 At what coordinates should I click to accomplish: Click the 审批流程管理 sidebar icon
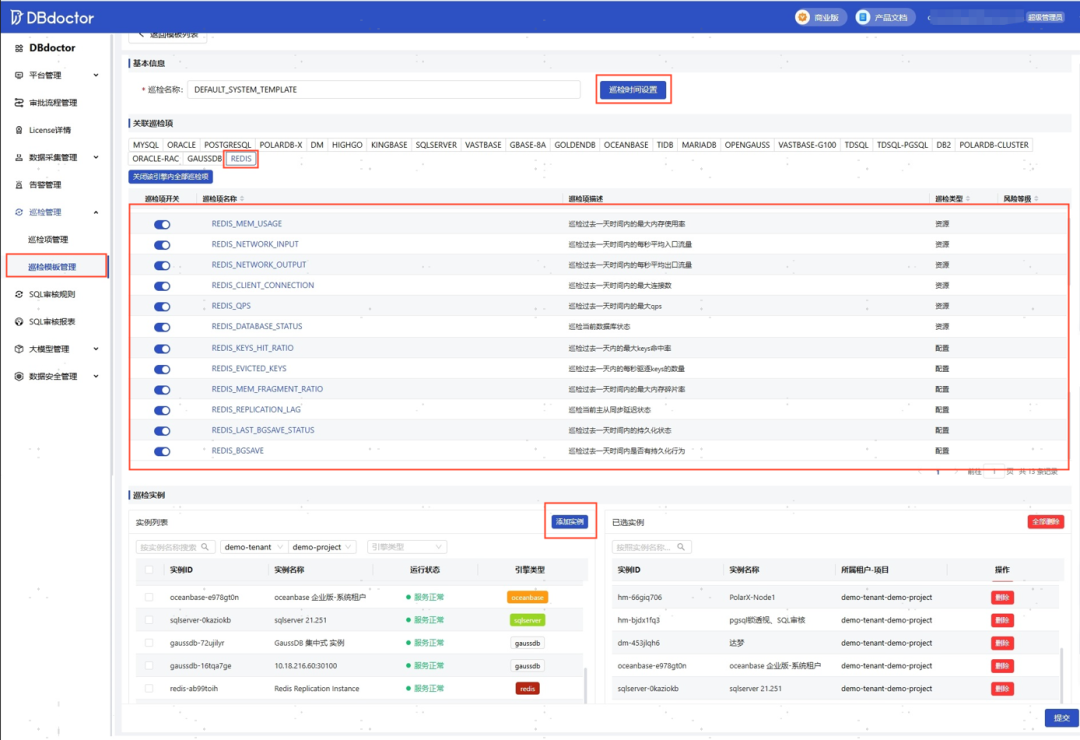coord(19,103)
